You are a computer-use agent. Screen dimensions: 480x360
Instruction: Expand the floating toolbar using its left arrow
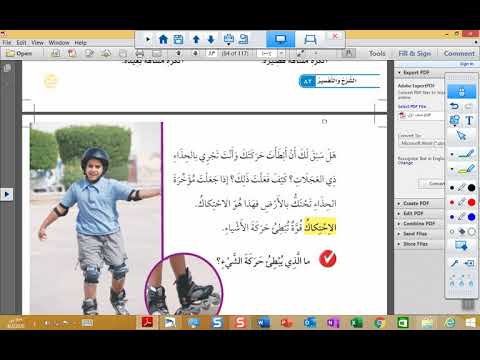tap(147, 39)
